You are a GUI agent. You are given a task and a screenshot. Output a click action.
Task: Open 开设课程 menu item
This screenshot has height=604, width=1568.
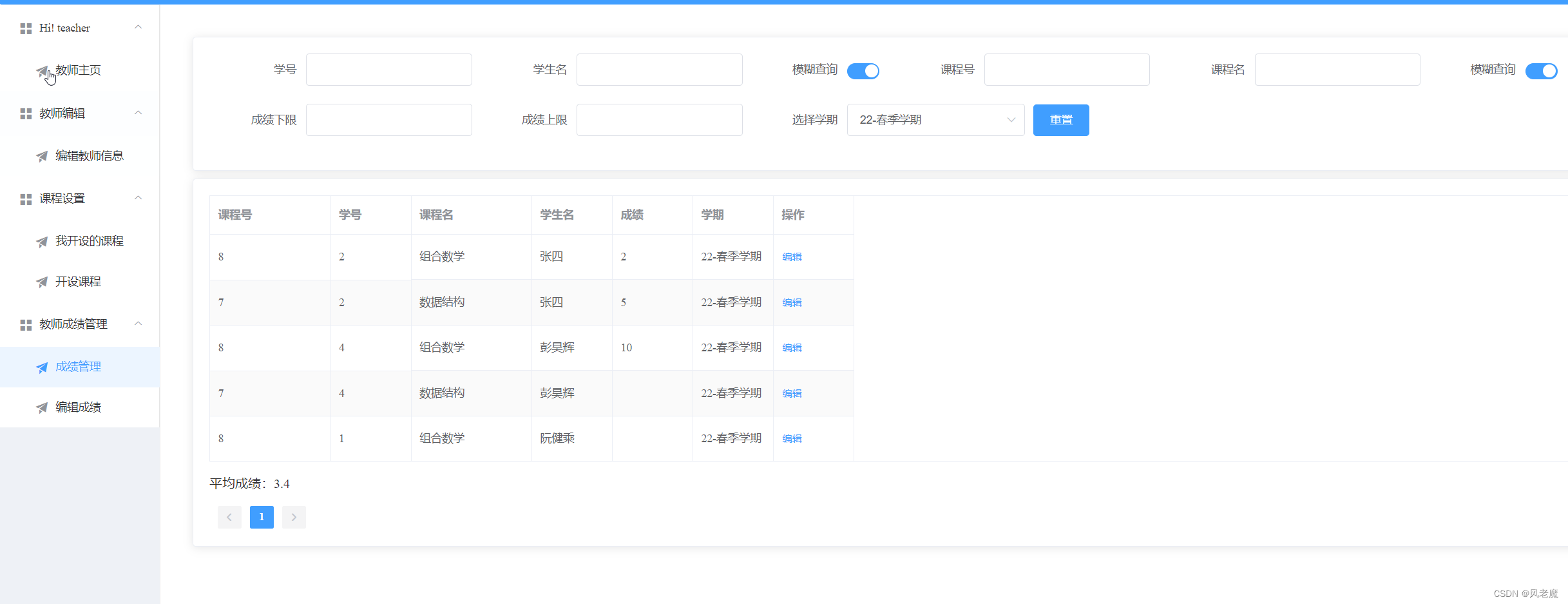point(80,282)
